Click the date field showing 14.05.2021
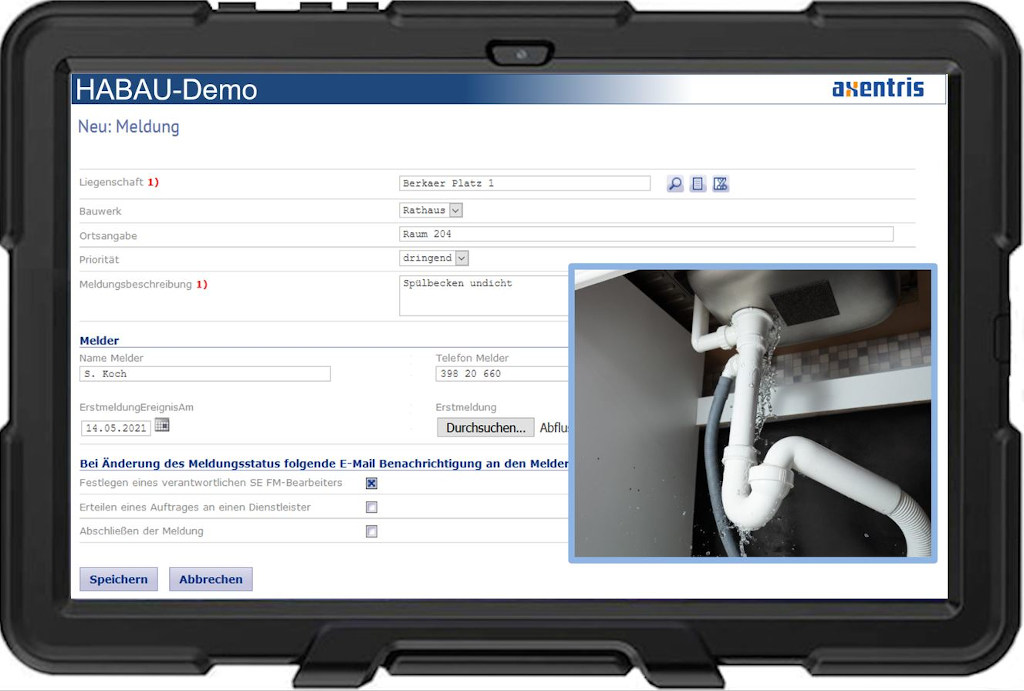 coord(116,428)
